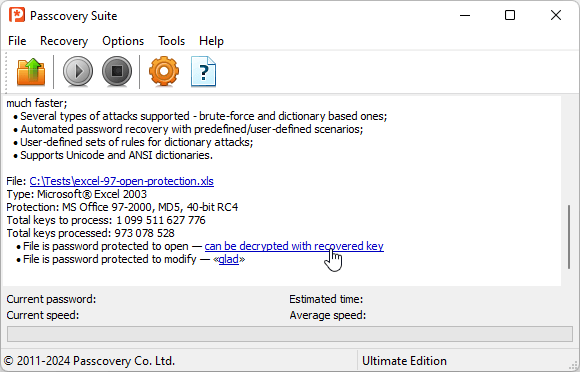The height and width of the screenshot is (372, 580).
Task: Click the 'Current speed:' label
Action: coord(43,315)
